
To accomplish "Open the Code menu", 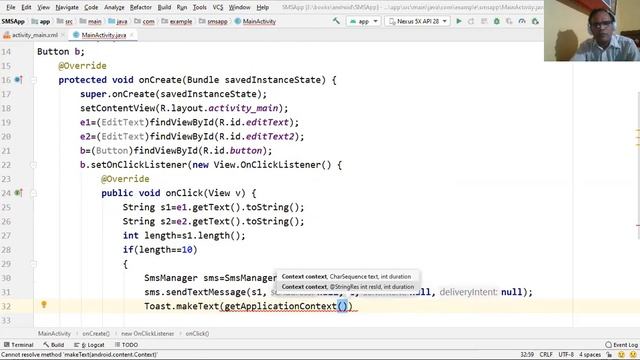I will pyautogui.click(x=91, y=7).
